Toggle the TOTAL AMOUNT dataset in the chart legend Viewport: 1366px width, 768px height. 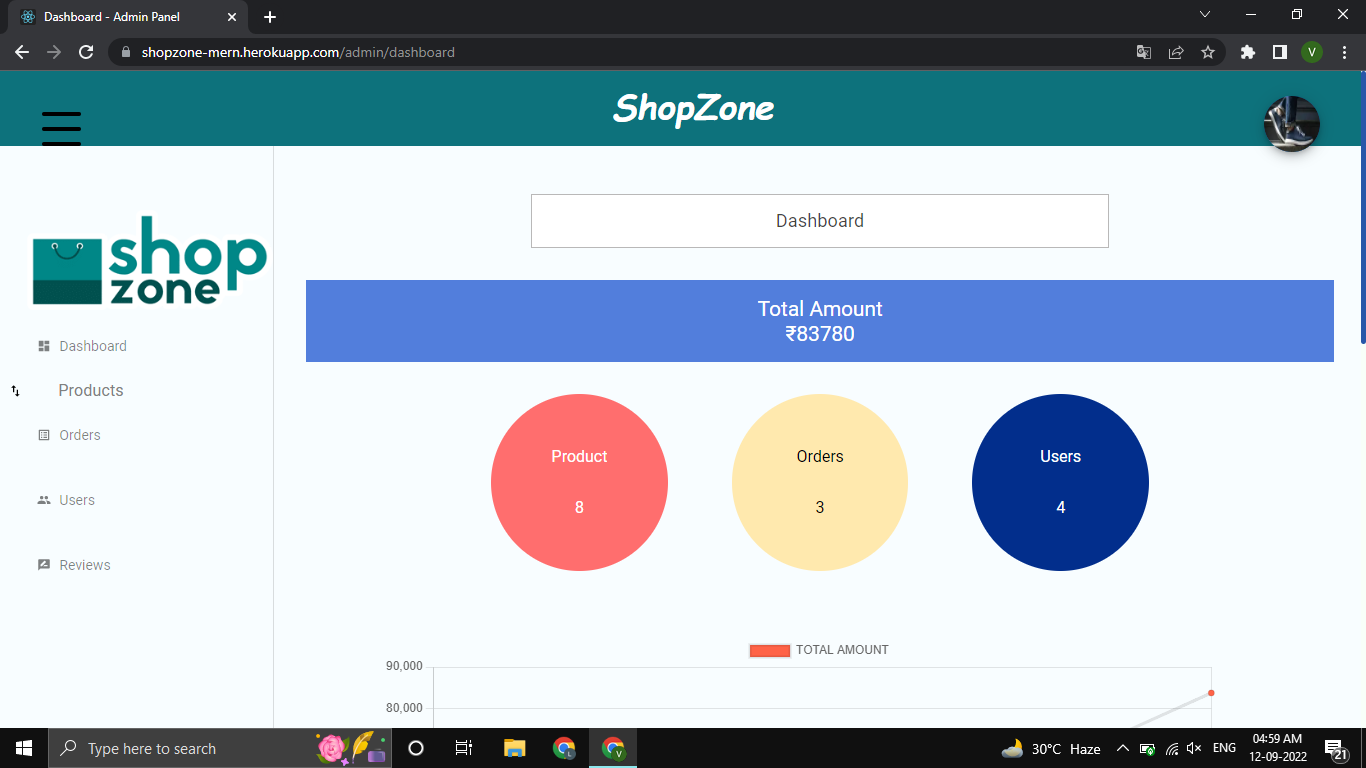[x=841, y=649]
